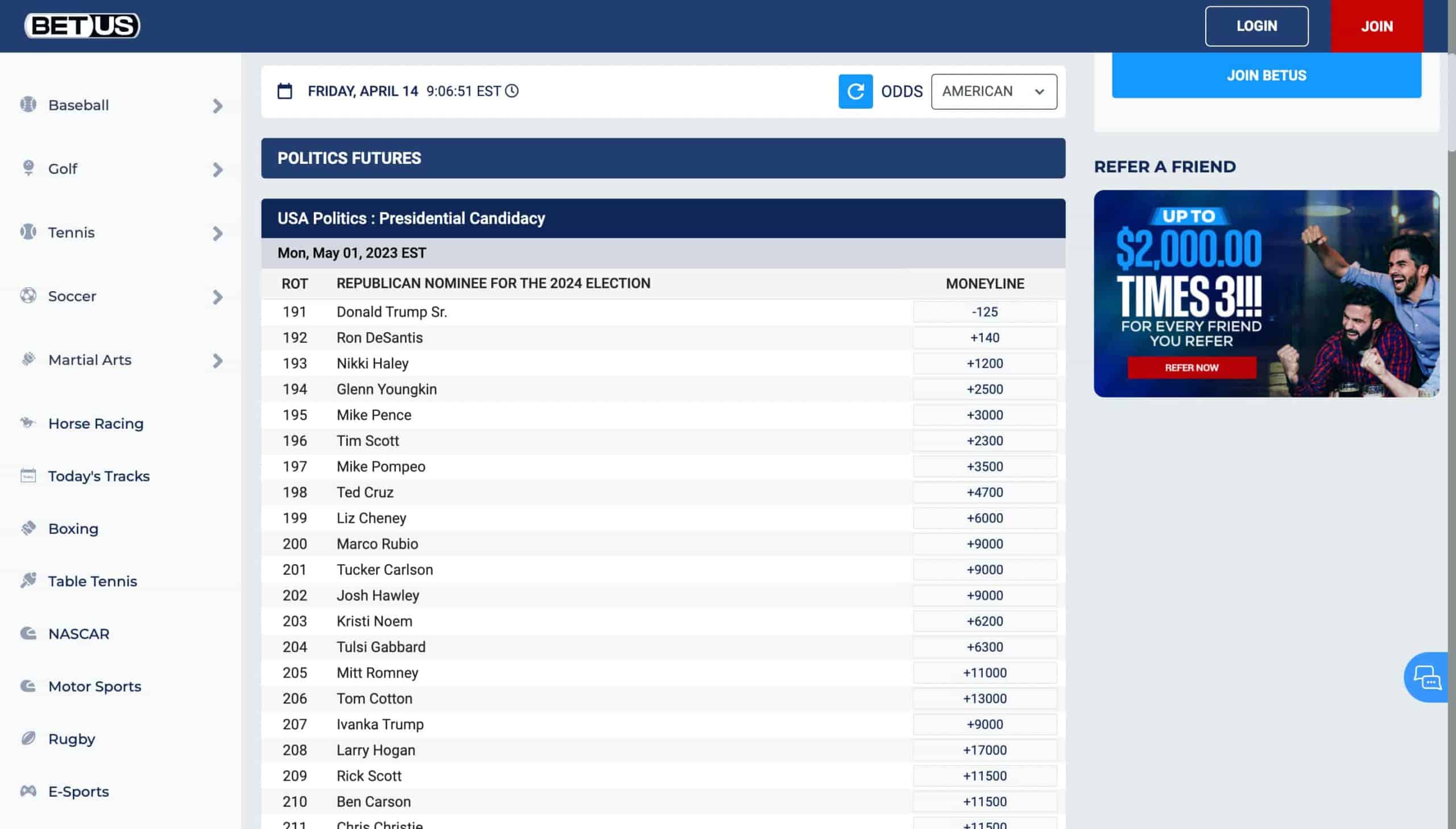1456x829 pixels.
Task: Click REFER NOW on the banner
Action: [1192, 367]
